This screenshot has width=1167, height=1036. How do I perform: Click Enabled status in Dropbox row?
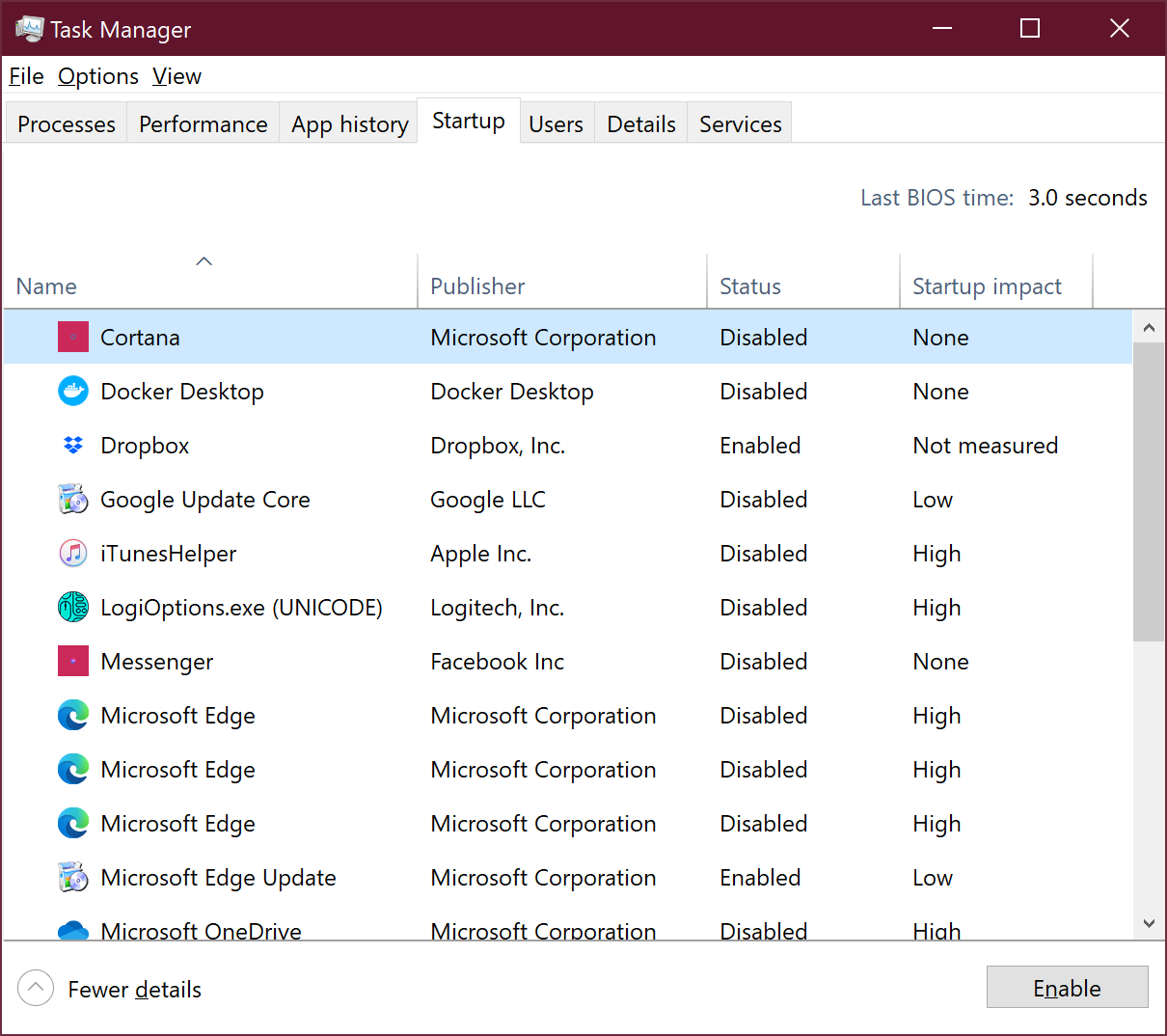pyautogui.click(x=761, y=446)
